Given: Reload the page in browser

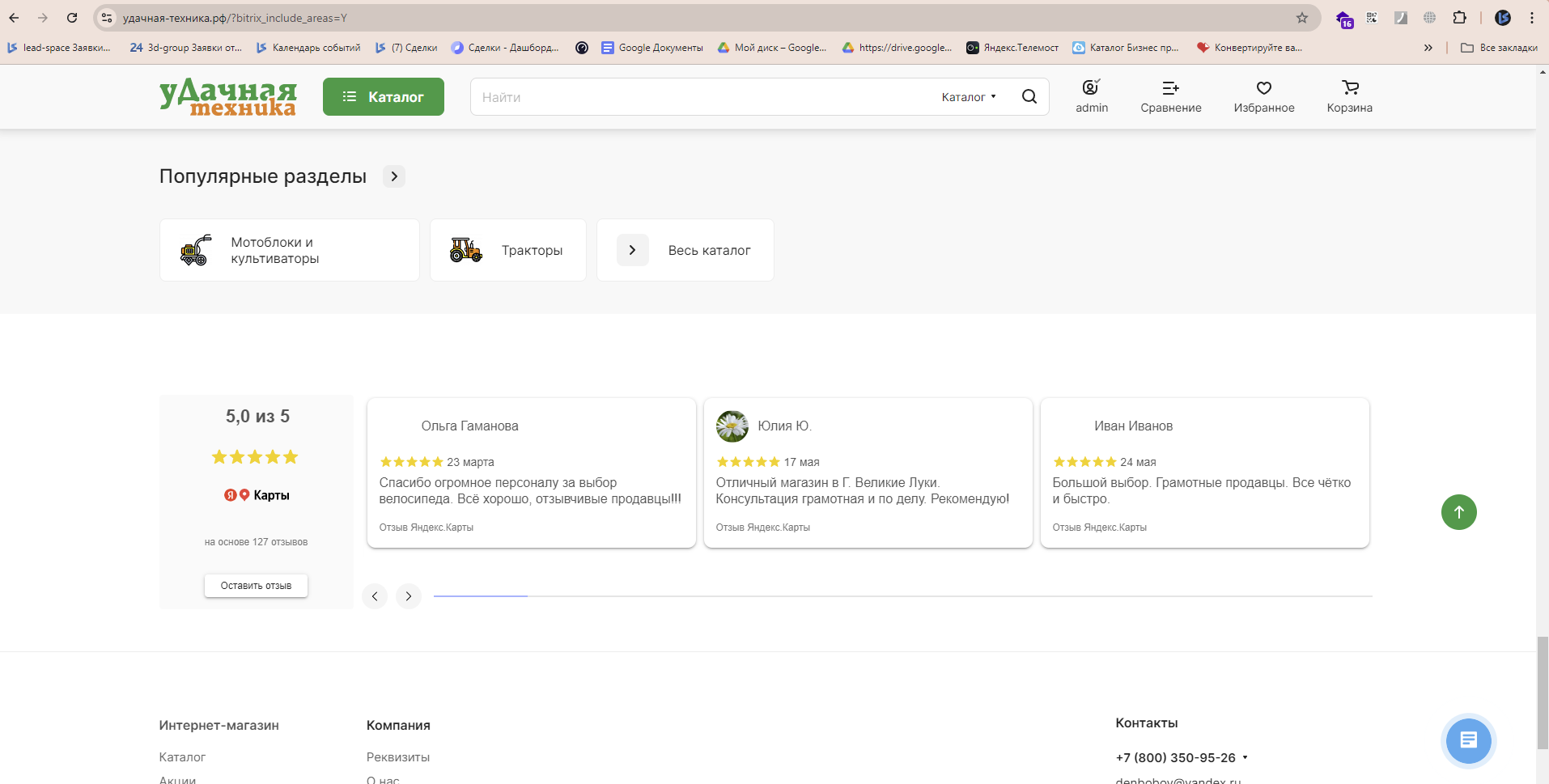Looking at the screenshot, I should (72, 18).
